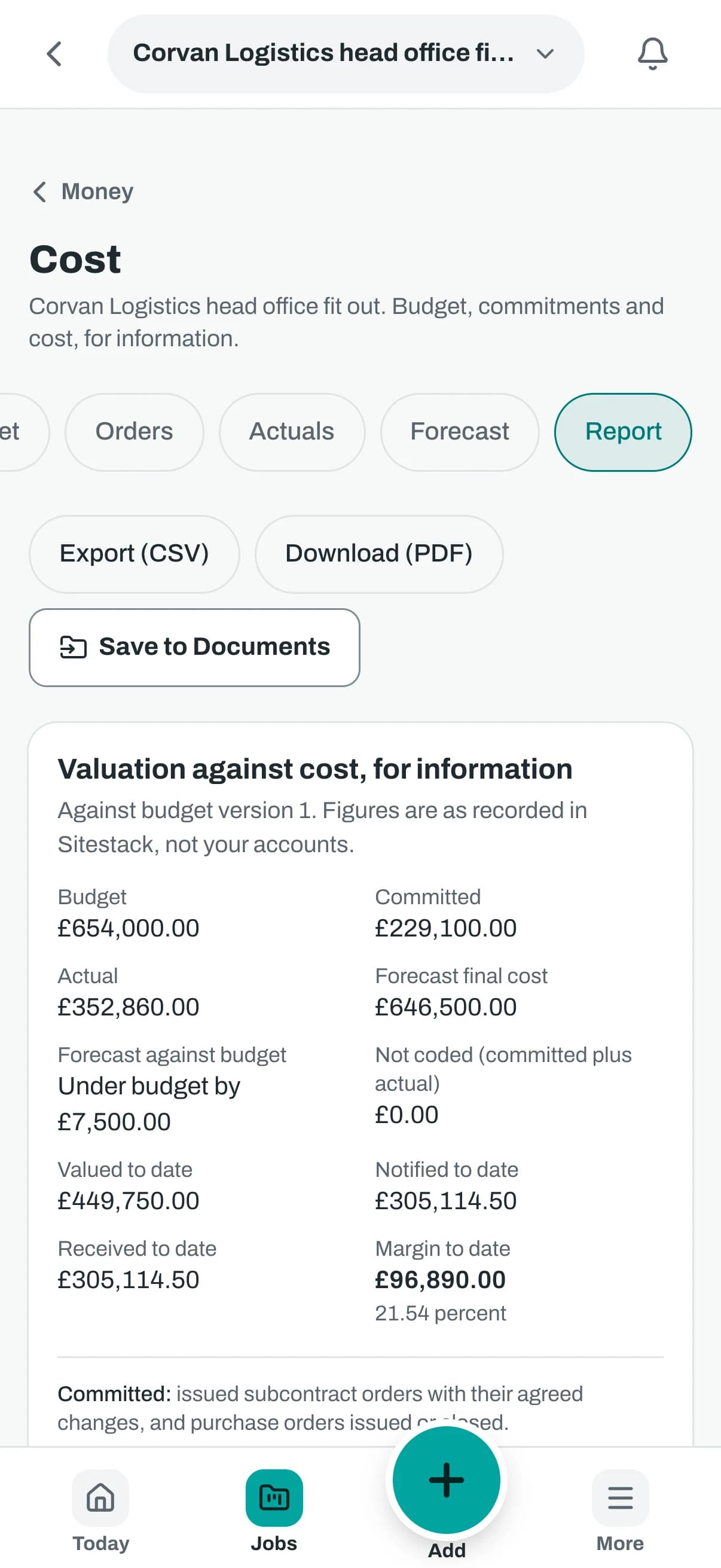The image size is (721, 1568).
Task: Open the notifications bell
Action: click(x=652, y=54)
